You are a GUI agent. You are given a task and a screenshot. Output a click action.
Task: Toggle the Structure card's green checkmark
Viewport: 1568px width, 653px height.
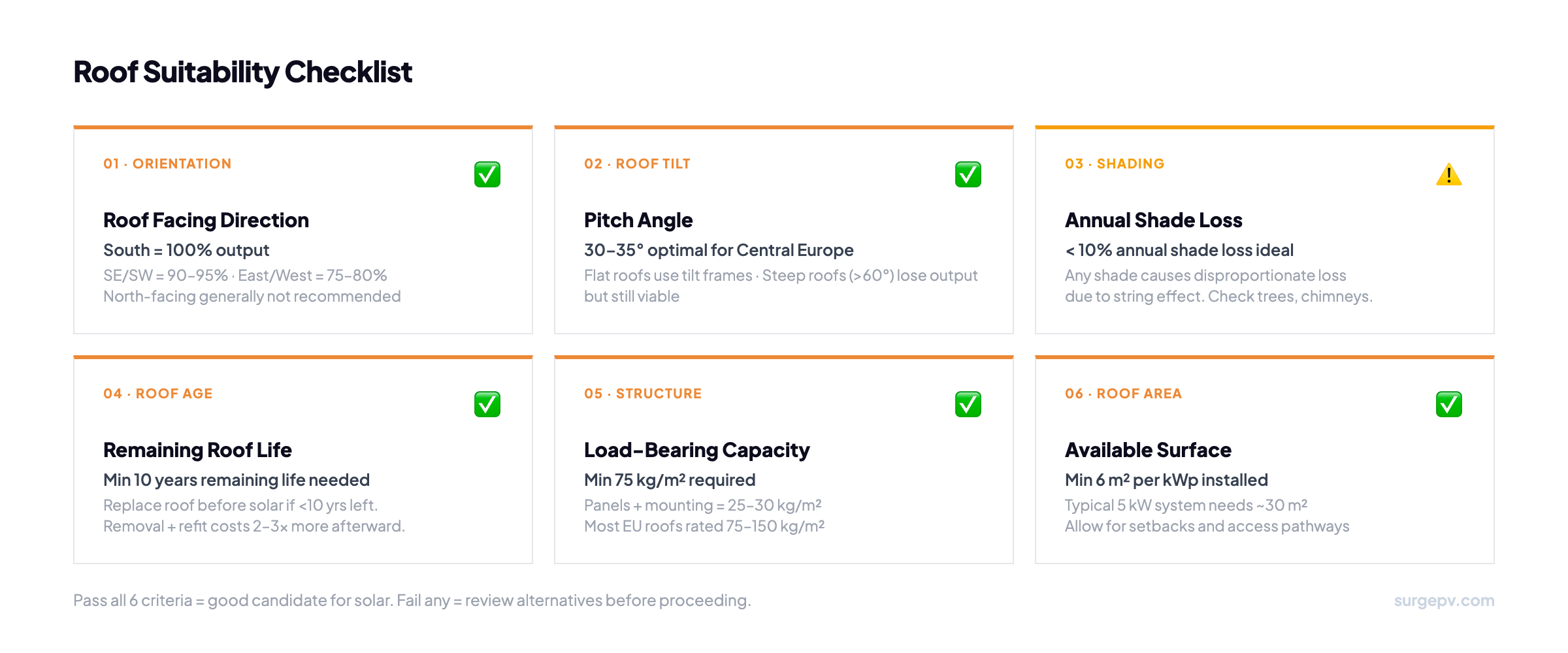click(x=968, y=404)
